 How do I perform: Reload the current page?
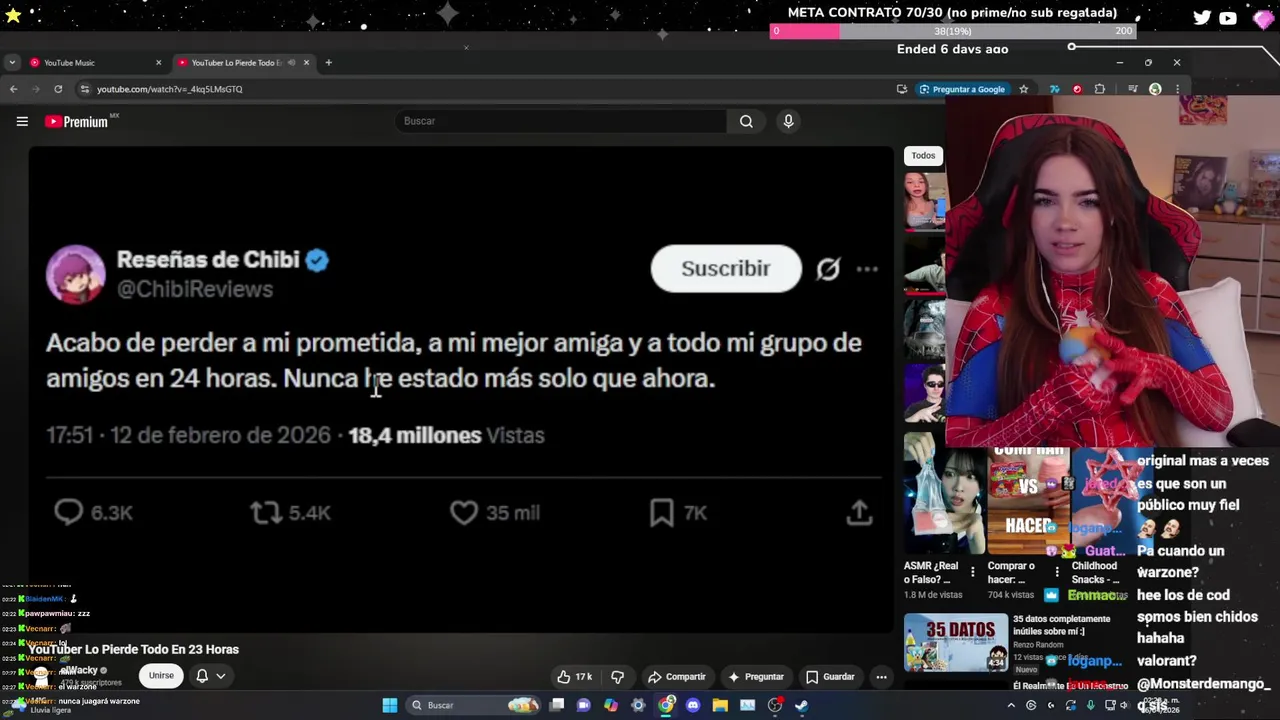58,89
